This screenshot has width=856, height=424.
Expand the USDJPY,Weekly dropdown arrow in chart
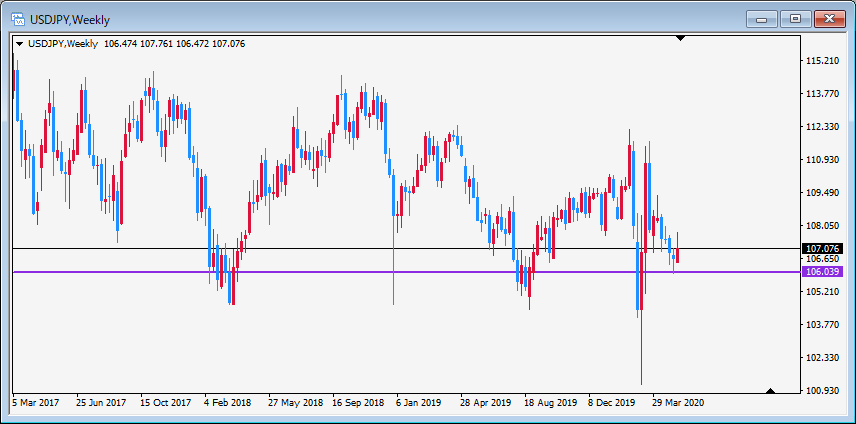[20, 44]
